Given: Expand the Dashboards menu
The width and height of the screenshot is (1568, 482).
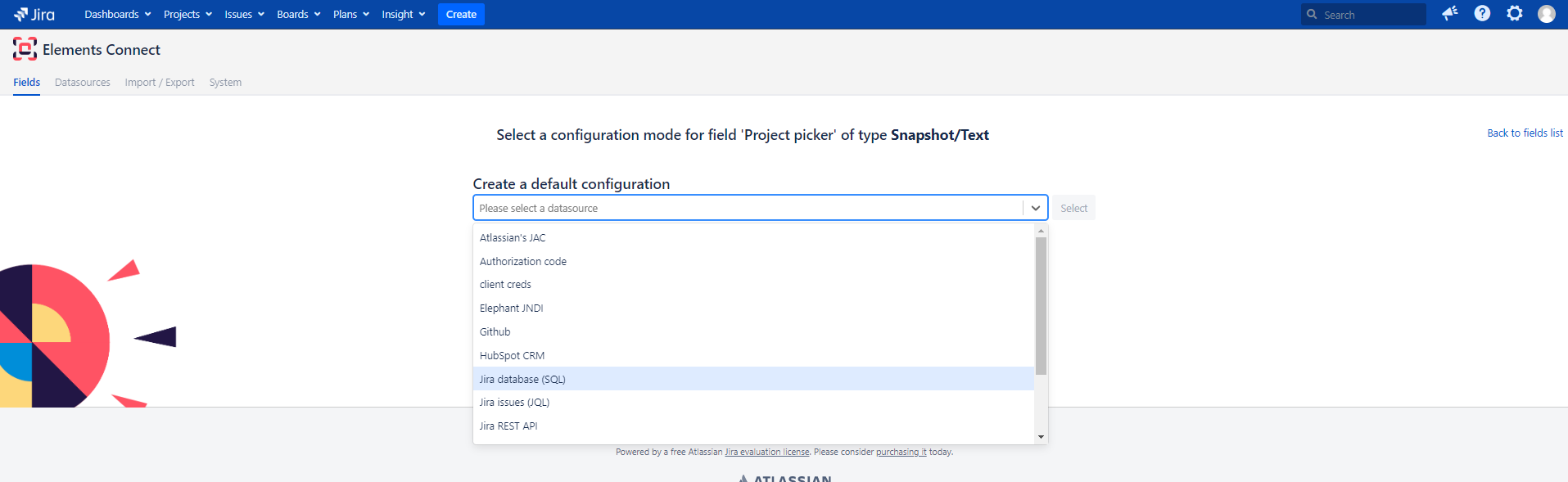Looking at the screenshot, I should tap(117, 15).
